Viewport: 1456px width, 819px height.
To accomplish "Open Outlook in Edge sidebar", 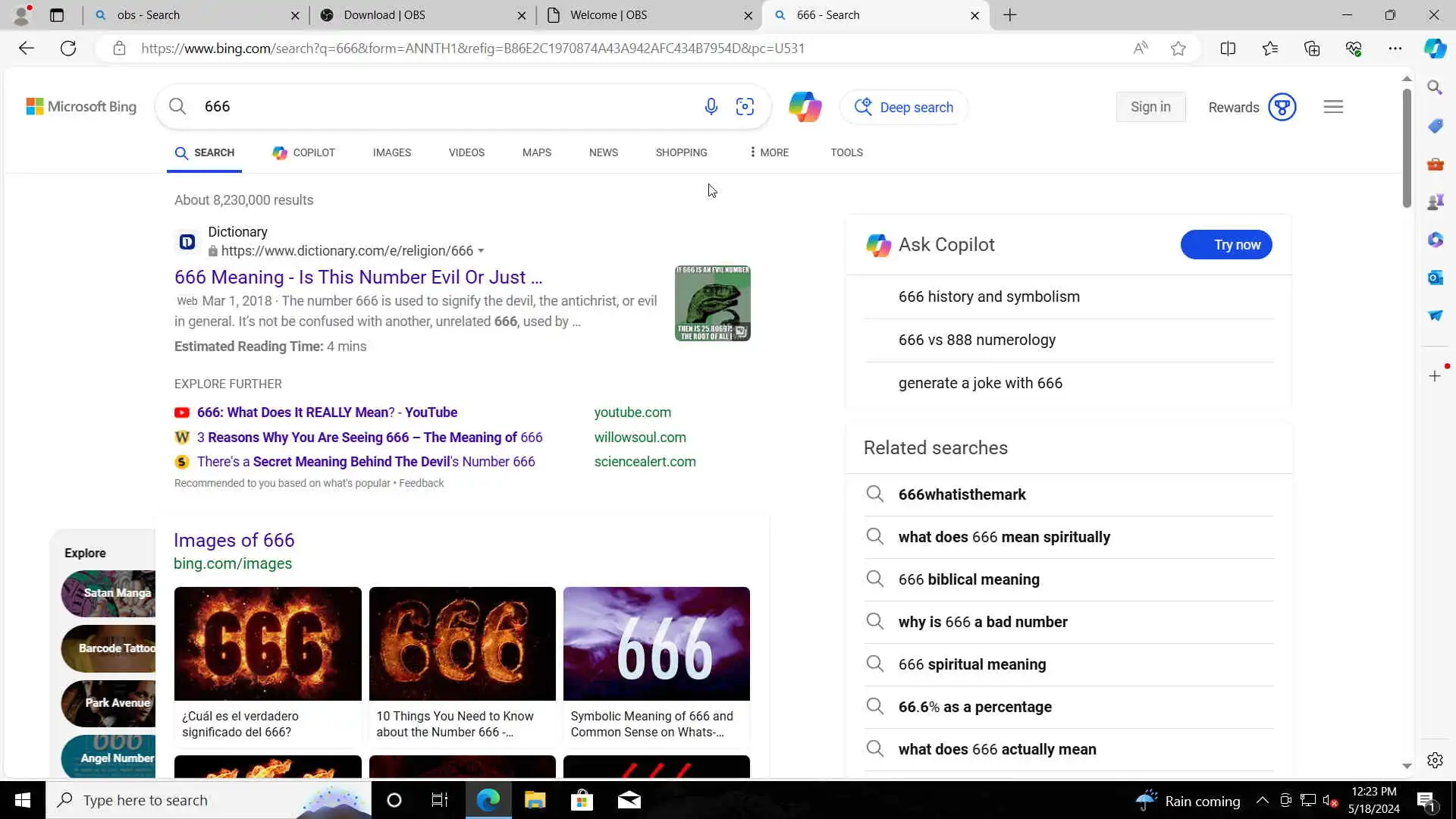I will pyautogui.click(x=1435, y=278).
